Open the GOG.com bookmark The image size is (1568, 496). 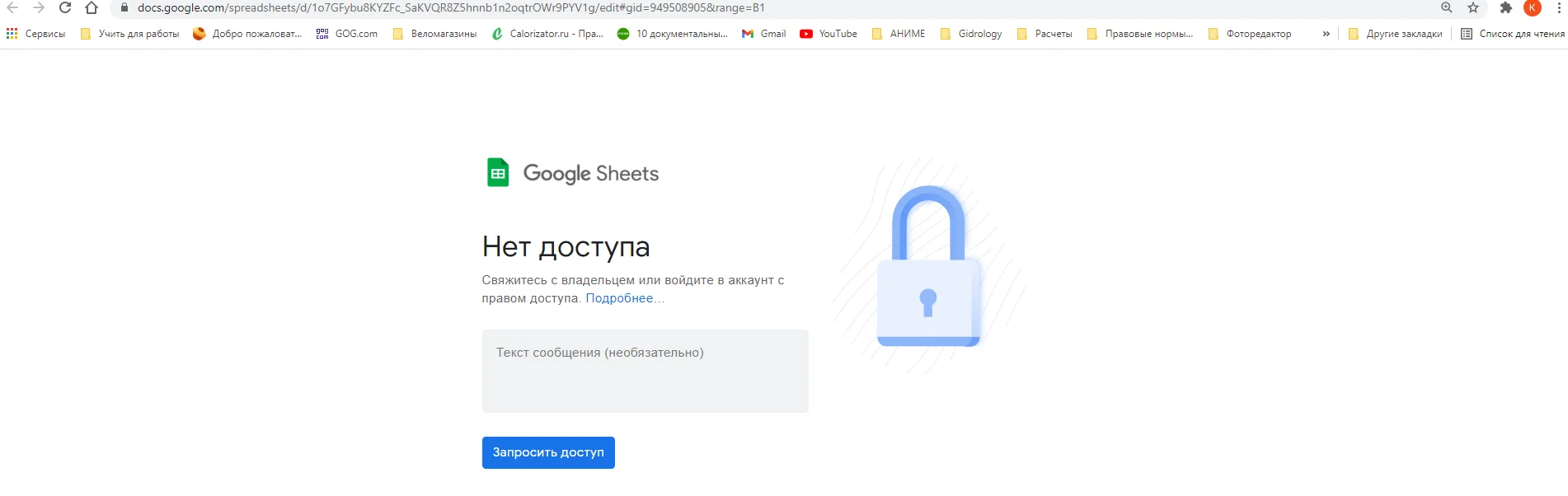point(347,34)
